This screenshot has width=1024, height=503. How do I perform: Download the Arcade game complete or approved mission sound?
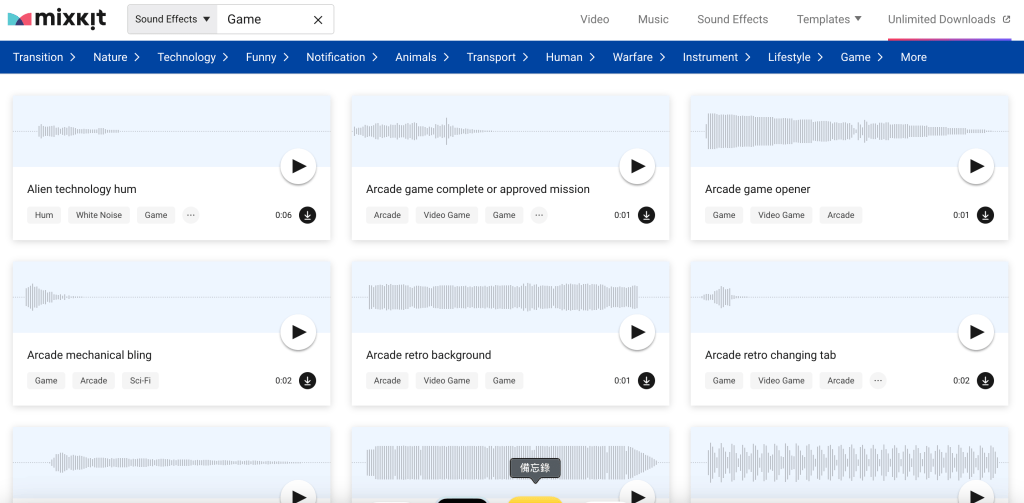click(647, 215)
